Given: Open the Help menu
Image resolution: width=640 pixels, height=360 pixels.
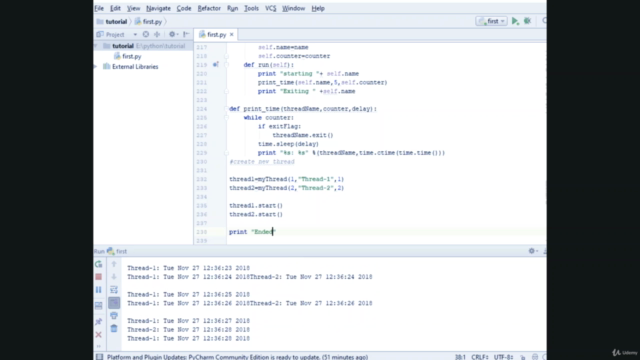Looking at the screenshot, I should tap(318, 8).
